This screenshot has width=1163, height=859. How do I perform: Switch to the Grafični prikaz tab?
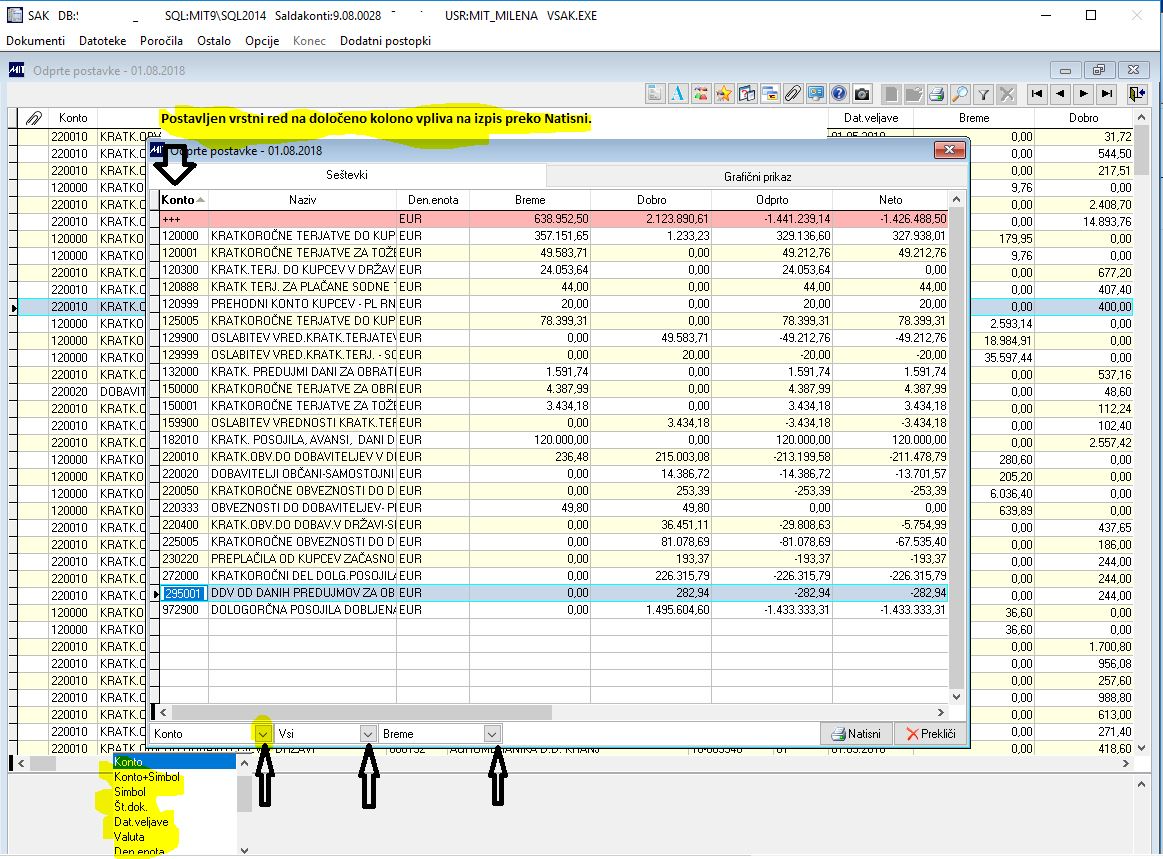point(757,177)
